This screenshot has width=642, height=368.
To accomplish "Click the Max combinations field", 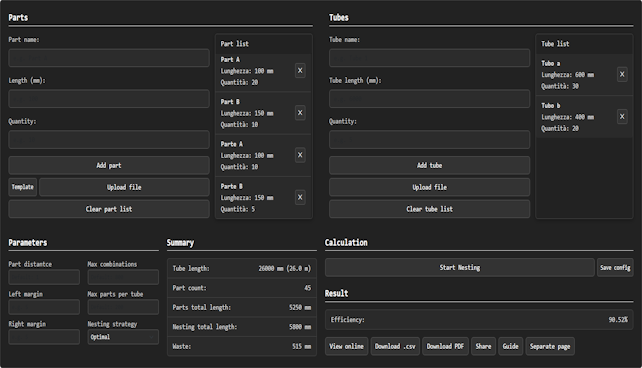I will (123, 277).
